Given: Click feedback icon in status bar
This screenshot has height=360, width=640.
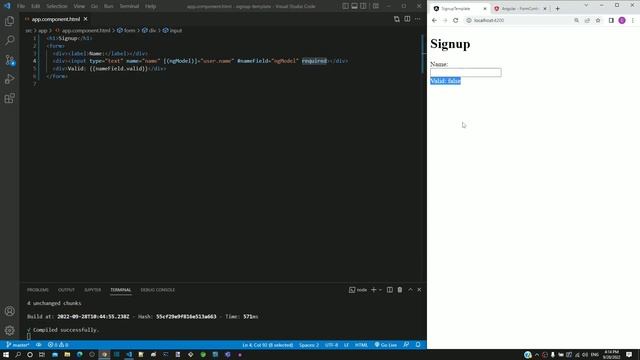Looking at the screenshot, I should pos(406,345).
